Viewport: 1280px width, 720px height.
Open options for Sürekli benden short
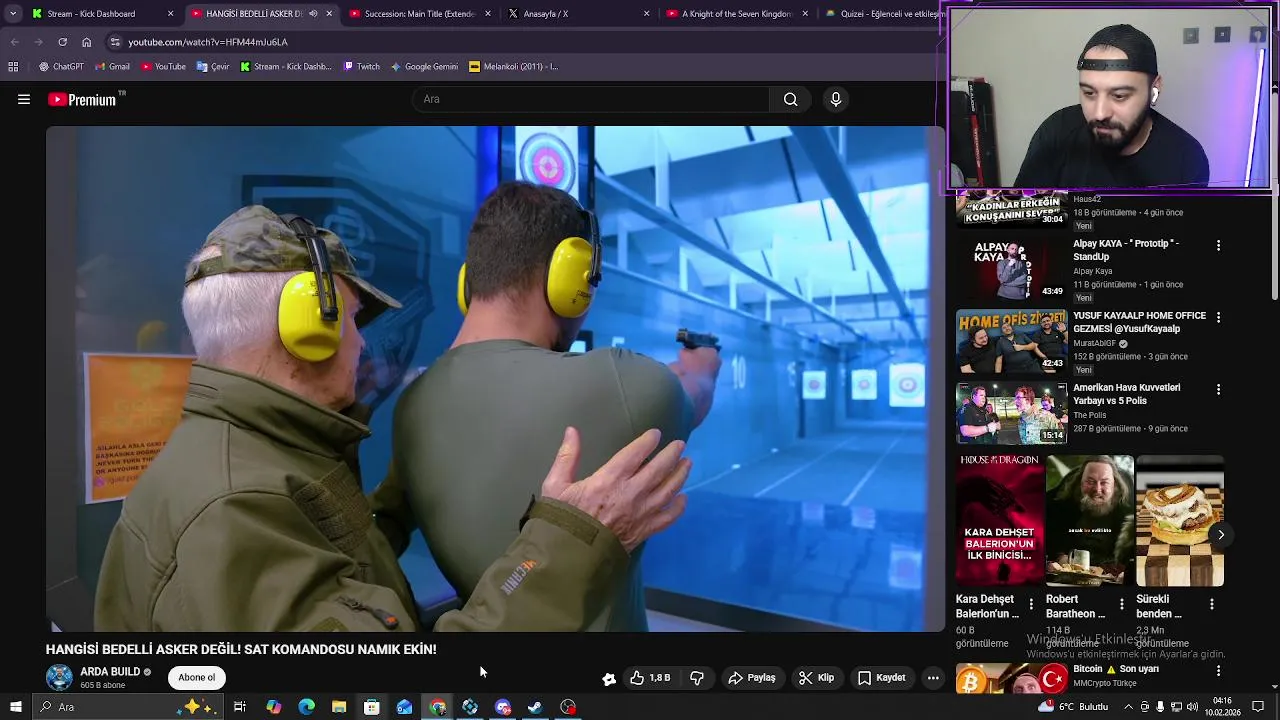pyautogui.click(x=1211, y=604)
